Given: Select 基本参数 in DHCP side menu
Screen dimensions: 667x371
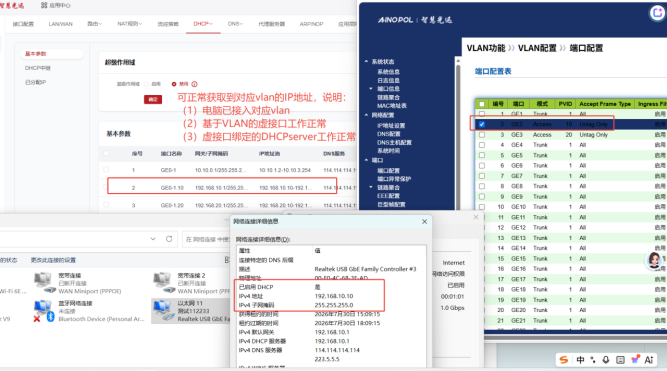Looking at the screenshot, I should pos(51,54).
